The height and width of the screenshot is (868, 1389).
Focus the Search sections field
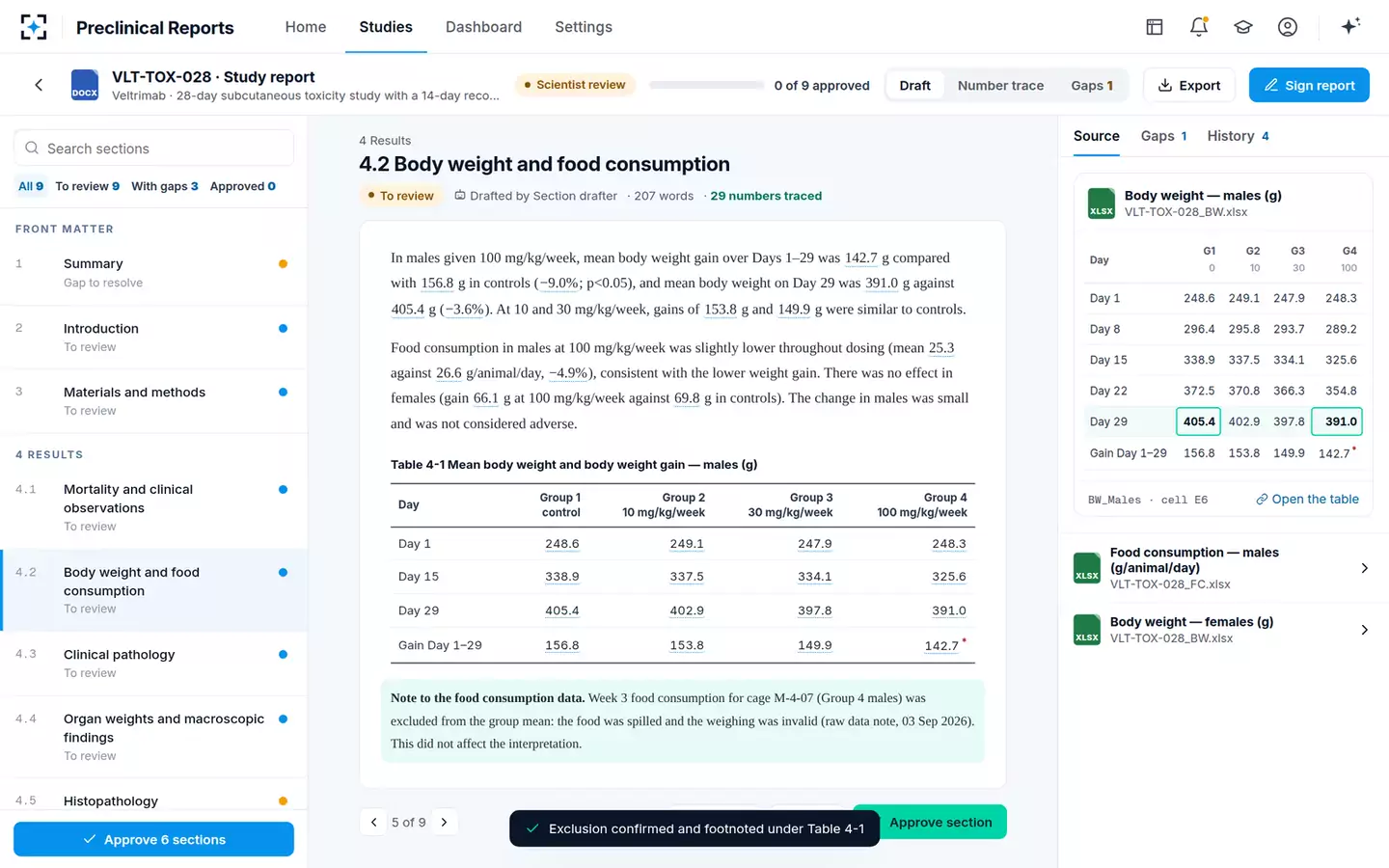153,148
